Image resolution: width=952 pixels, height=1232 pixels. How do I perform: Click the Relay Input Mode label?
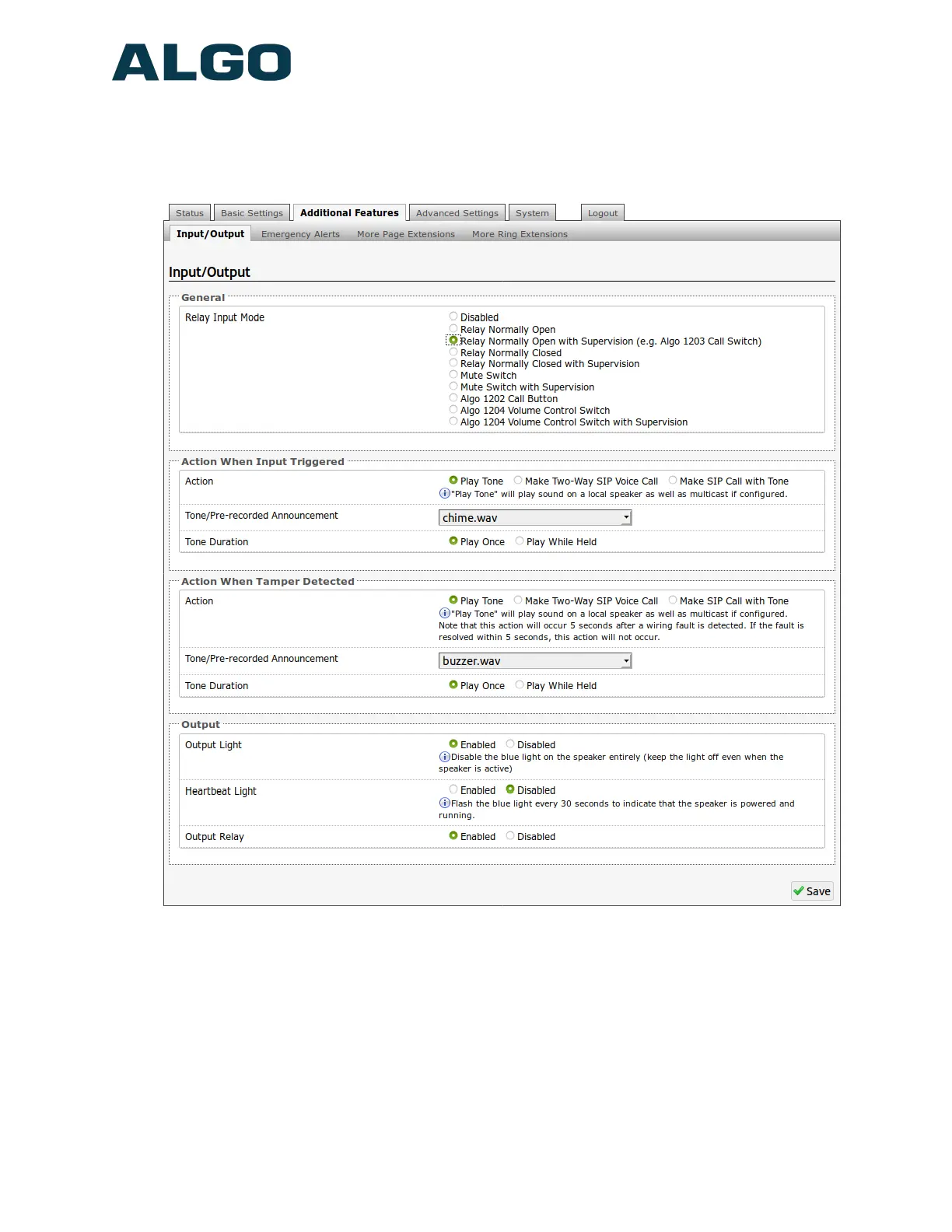225,317
